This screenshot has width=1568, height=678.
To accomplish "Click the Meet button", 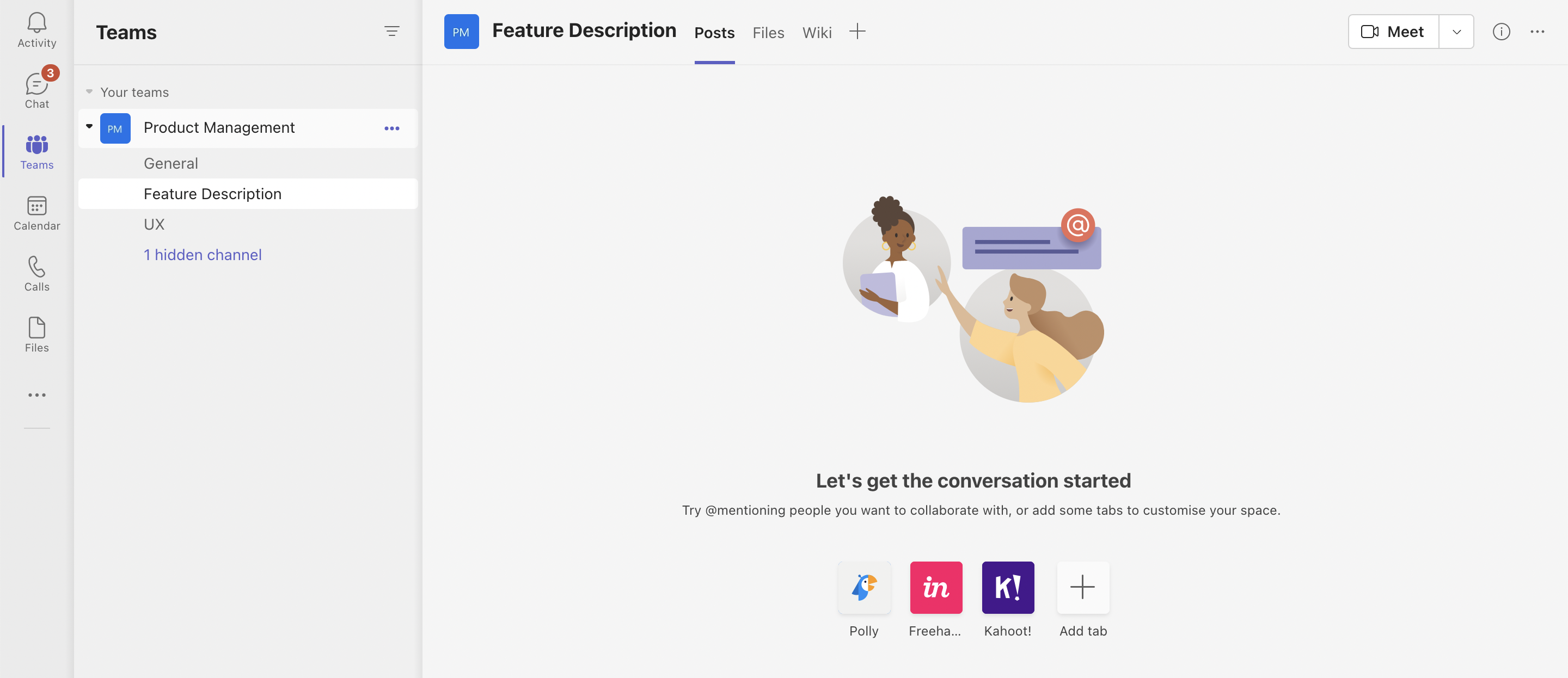I will [x=1393, y=32].
